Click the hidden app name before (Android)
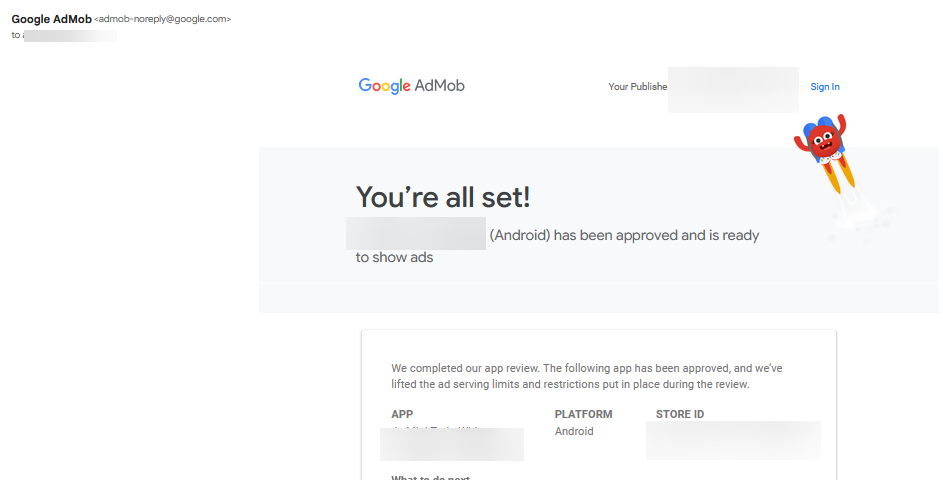 [416, 233]
